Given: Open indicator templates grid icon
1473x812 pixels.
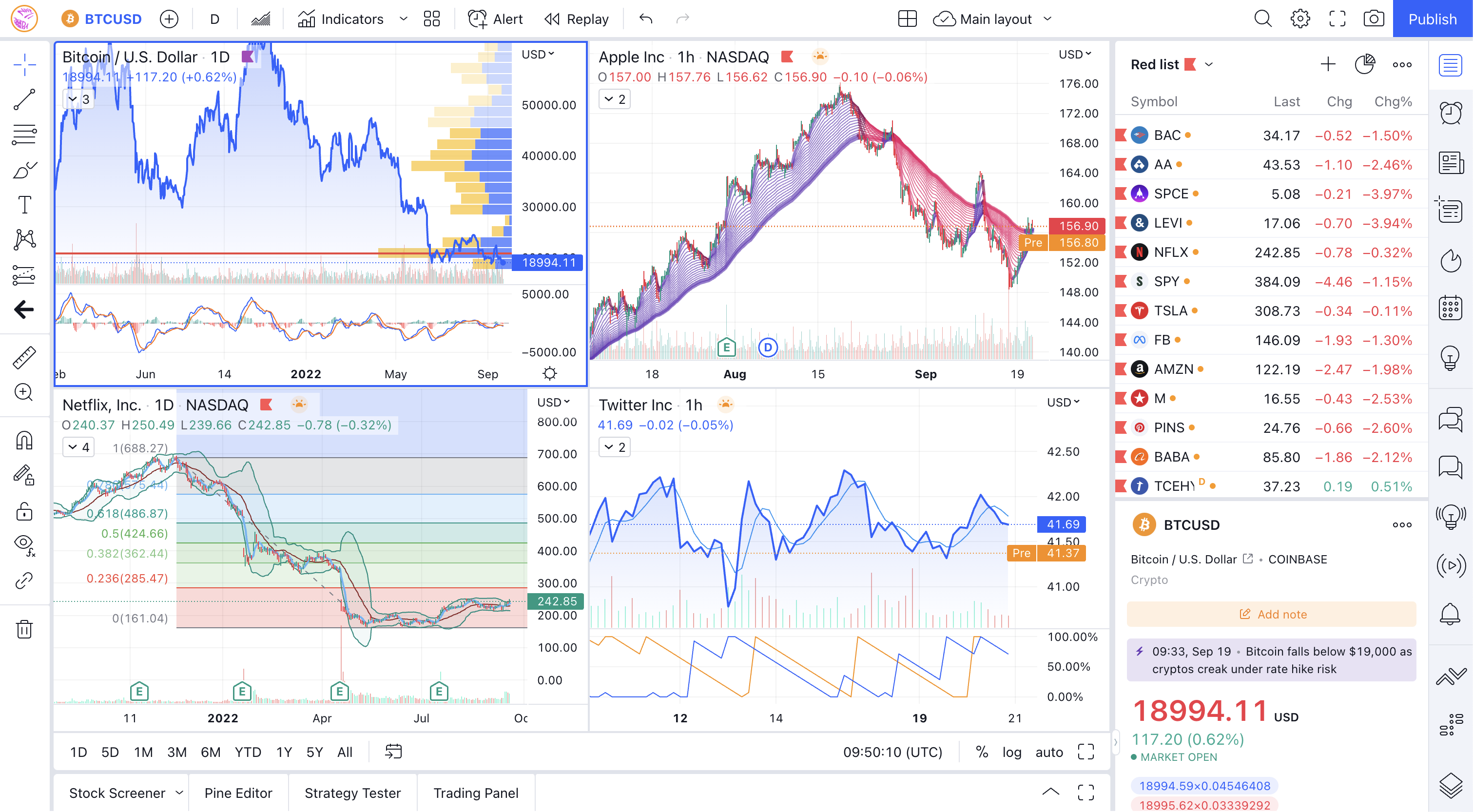Looking at the screenshot, I should click(x=432, y=19).
